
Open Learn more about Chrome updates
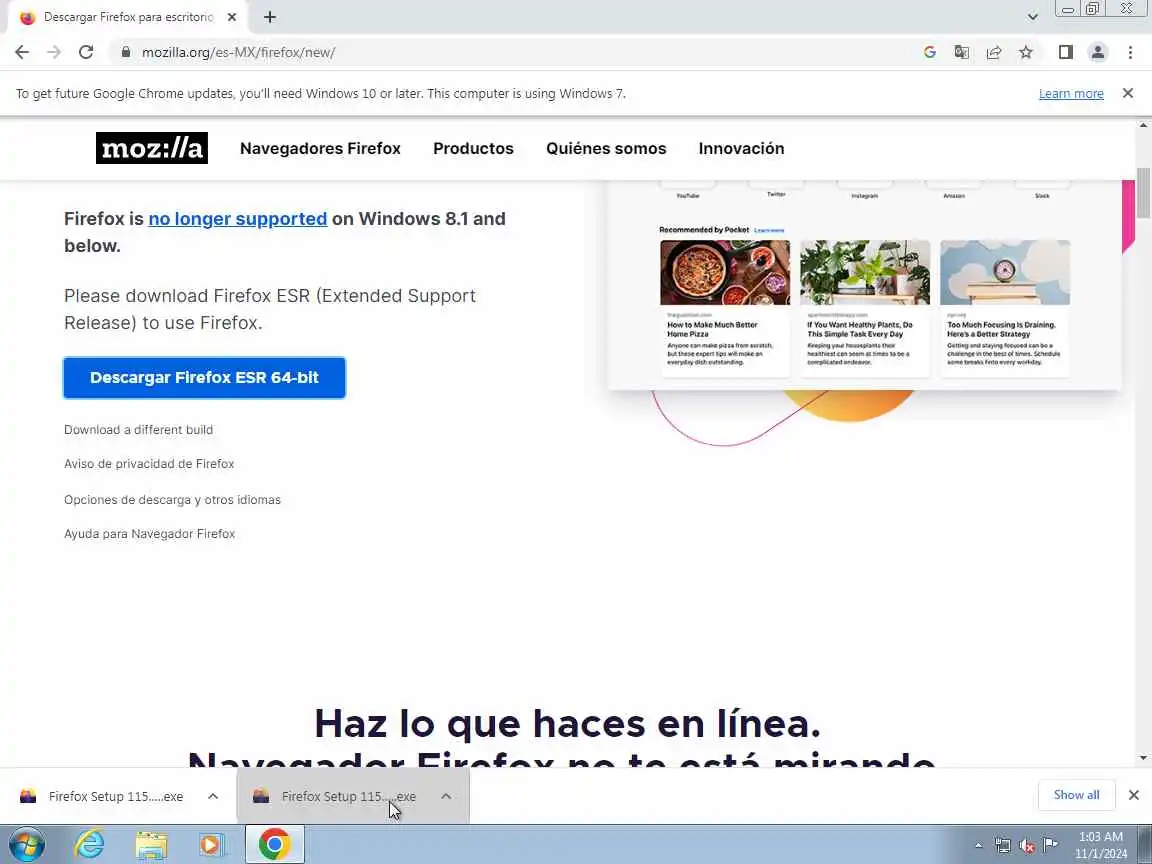pyautogui.click(x=1070, y=93)
